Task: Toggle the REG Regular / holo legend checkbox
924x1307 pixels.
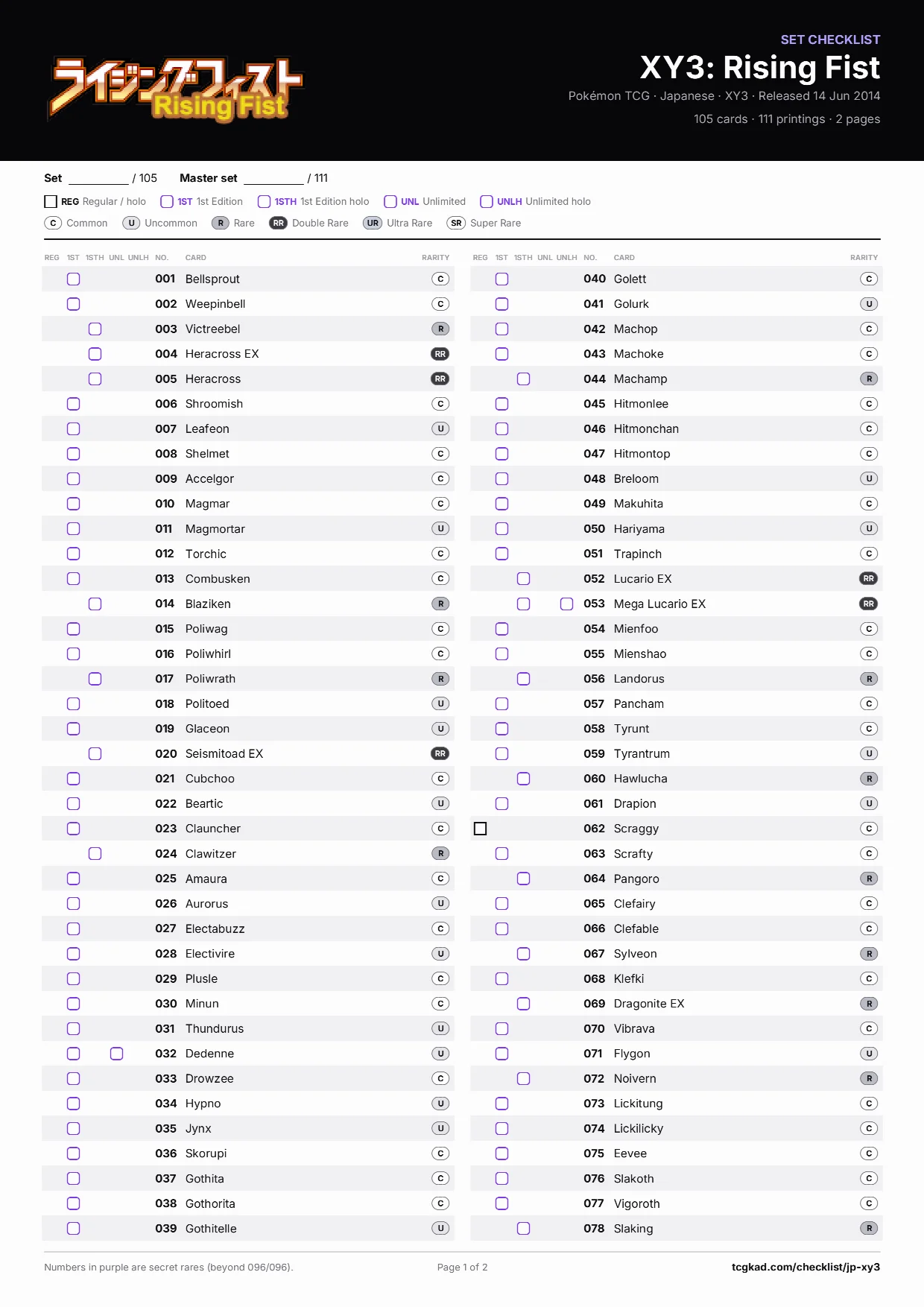Action: (51, 201)
